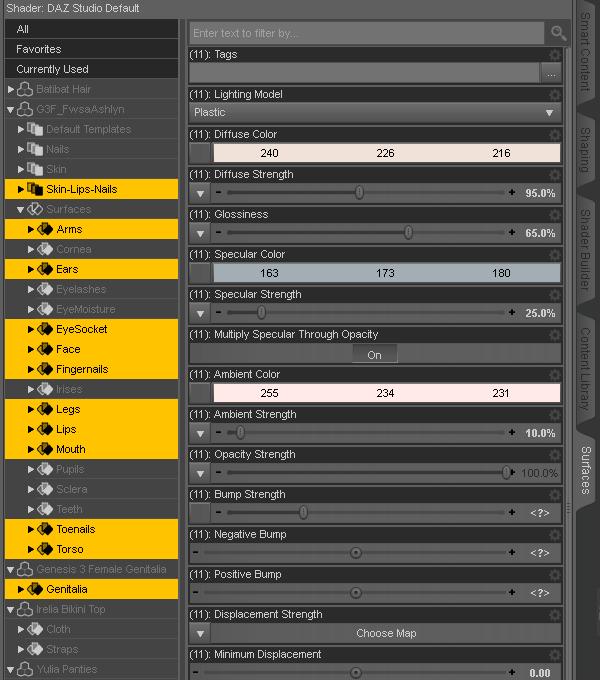Click the Skin-Lips-Nails template icon

pos(35,189)
